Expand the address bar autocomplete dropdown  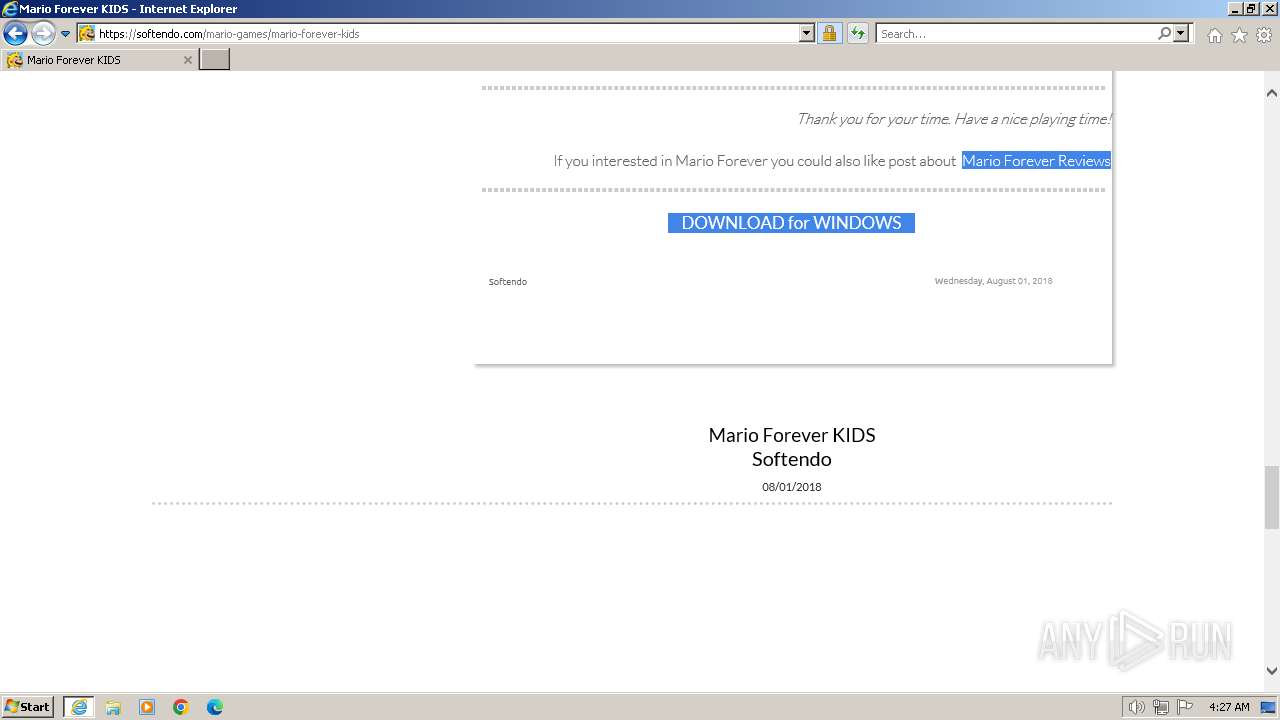[807, 33]
